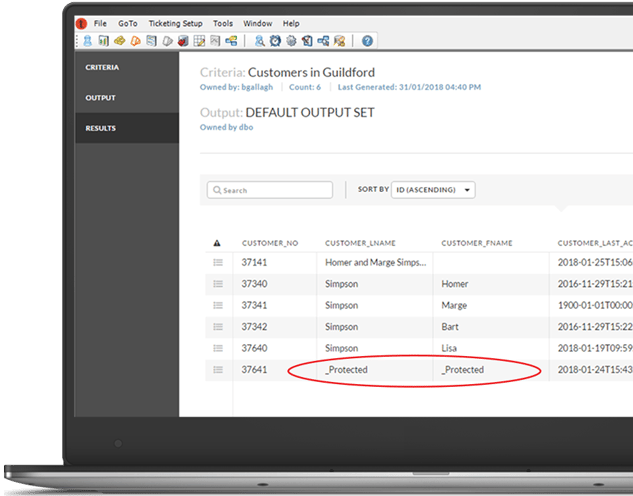Image resolution: width=633 pixels, height=496 pixels.
Task: Click the 'Owned by dbo' link
Action: point(226,127)
